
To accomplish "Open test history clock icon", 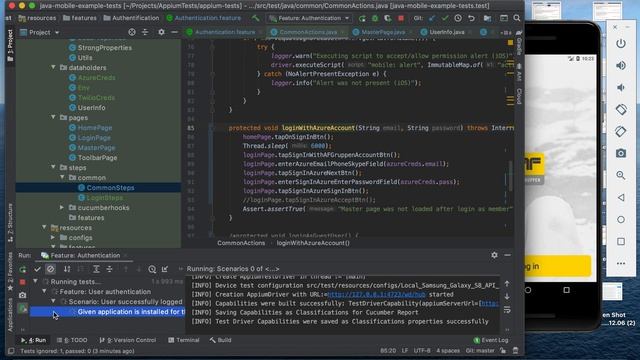I will click(152, 269).
